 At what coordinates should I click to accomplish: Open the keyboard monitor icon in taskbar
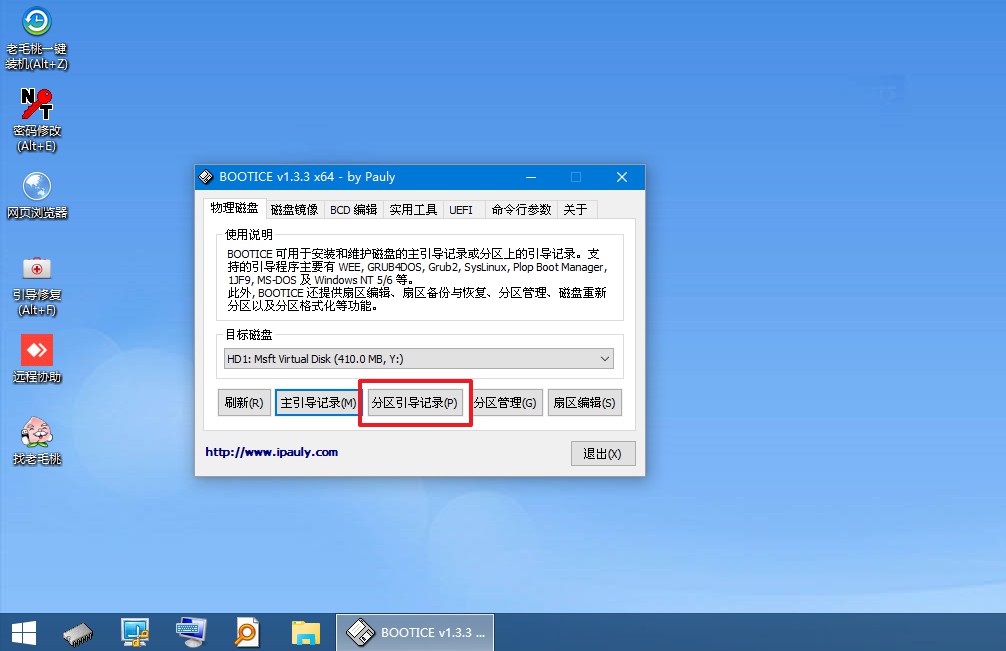[x=191, y=632]
